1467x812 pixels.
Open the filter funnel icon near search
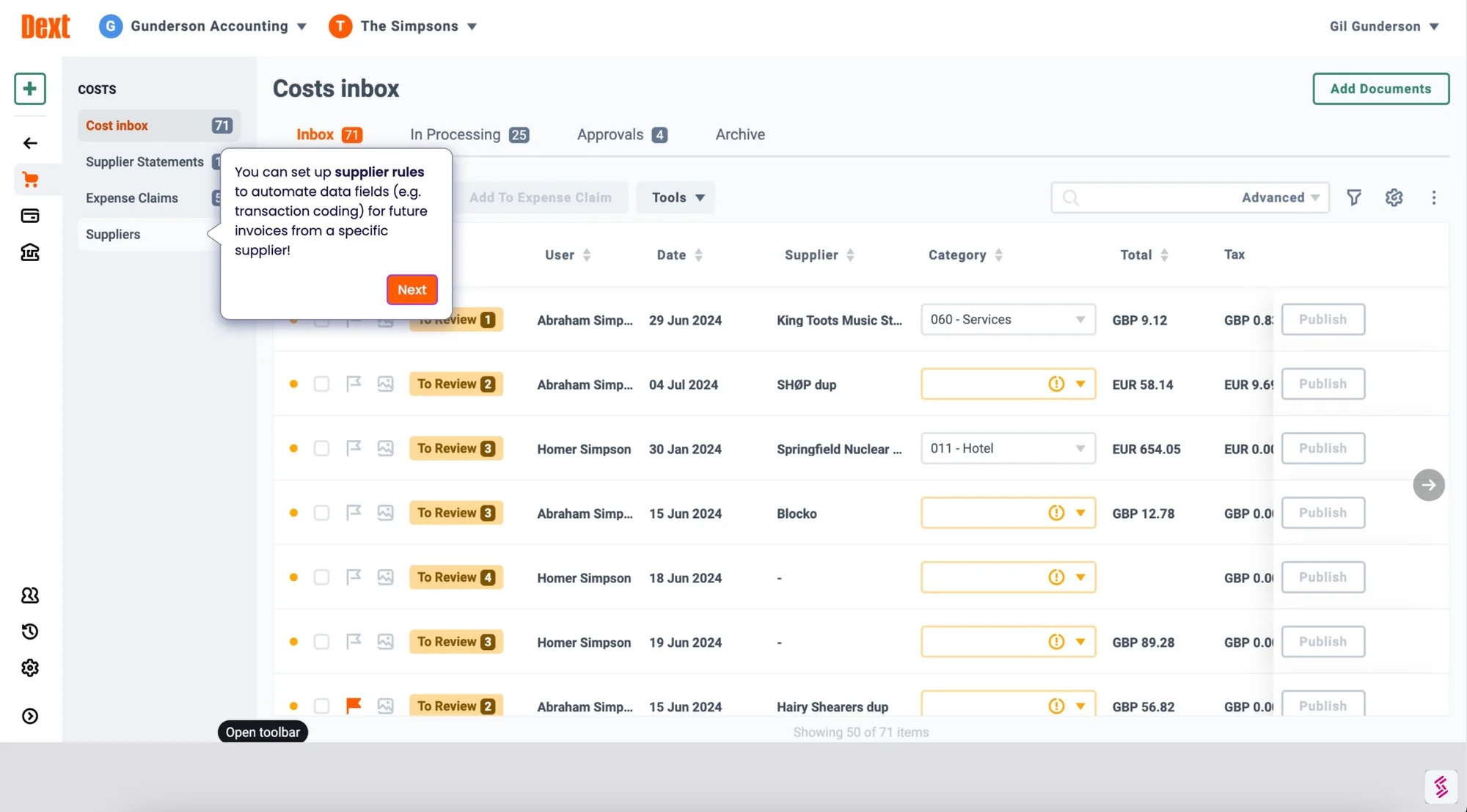1354,197
